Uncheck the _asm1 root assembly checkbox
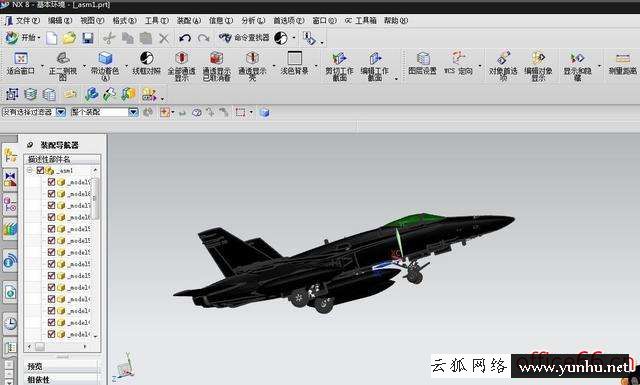Viewport: 640px width, 385px height. [x=40, y=170]
